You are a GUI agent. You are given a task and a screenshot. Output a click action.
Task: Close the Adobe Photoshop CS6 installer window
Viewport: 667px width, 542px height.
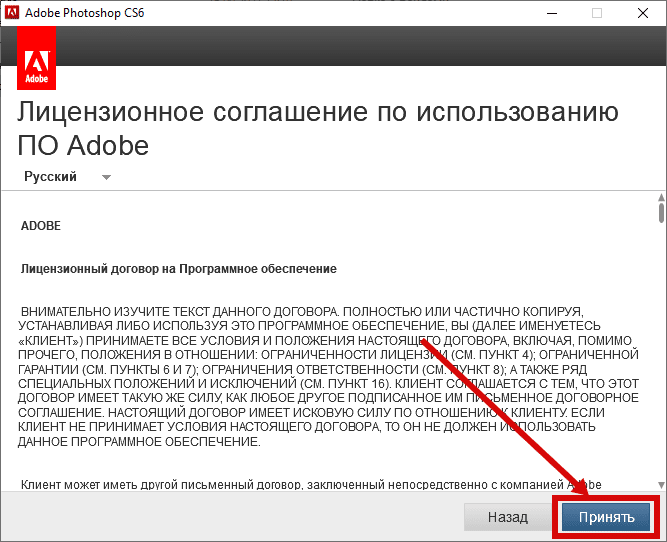tap(643, 13)
